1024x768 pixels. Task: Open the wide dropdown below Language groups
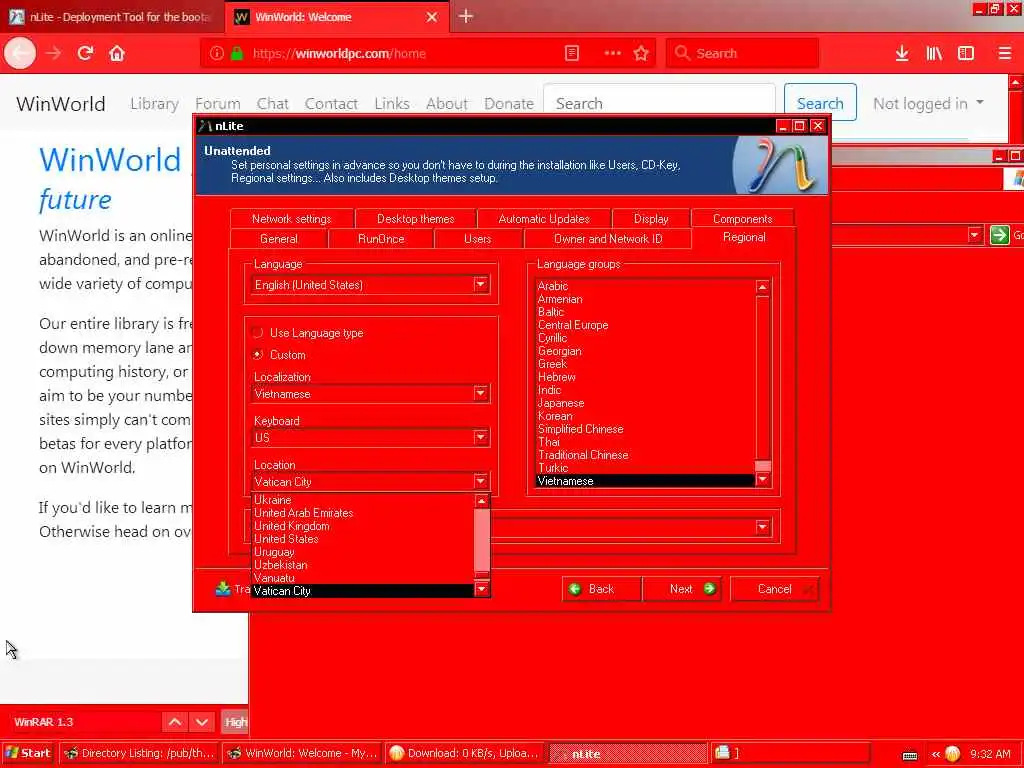(762, 527)
